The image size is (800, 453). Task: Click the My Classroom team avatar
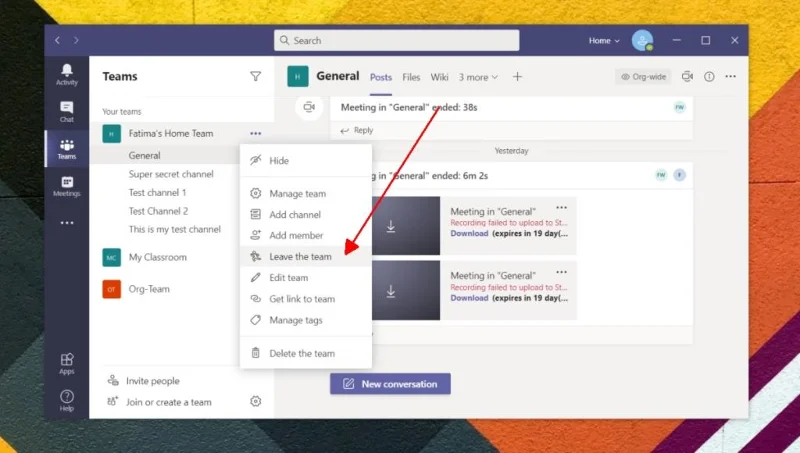pyautogui.click(x=112, y=257)
